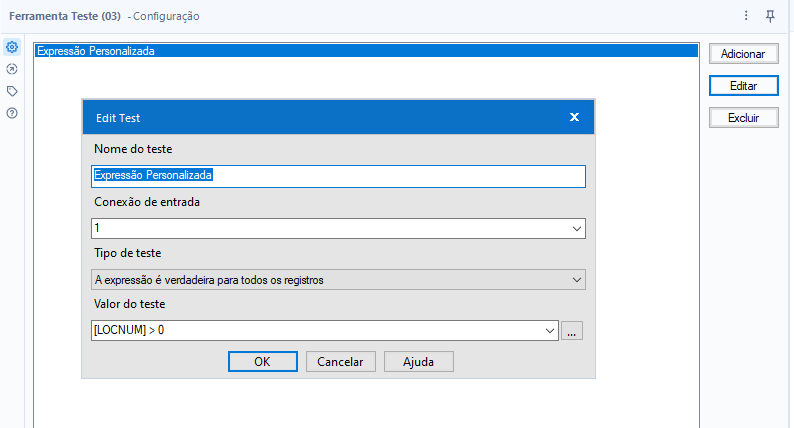Open the Navigation icon in sidebar
Viewport: 794px width, 428px height.
[12, 69]
